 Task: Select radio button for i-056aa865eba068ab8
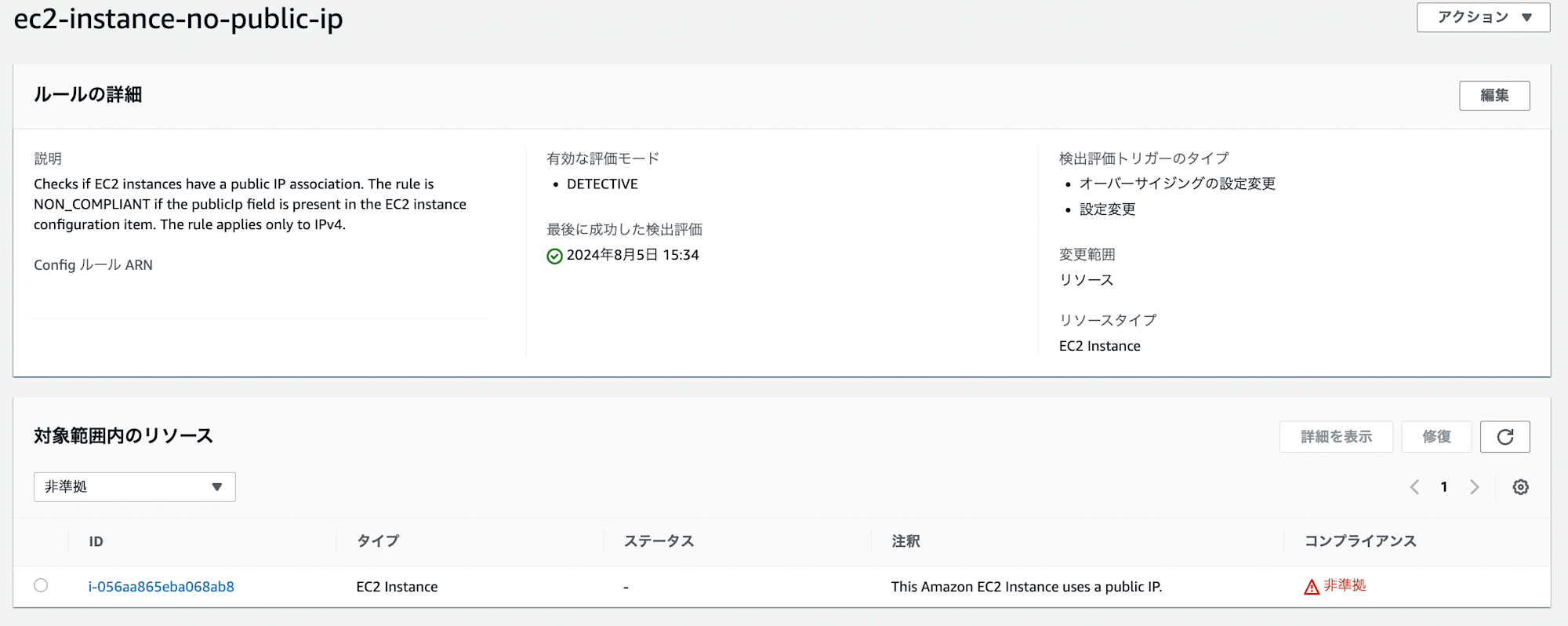(x=41, y=585)
